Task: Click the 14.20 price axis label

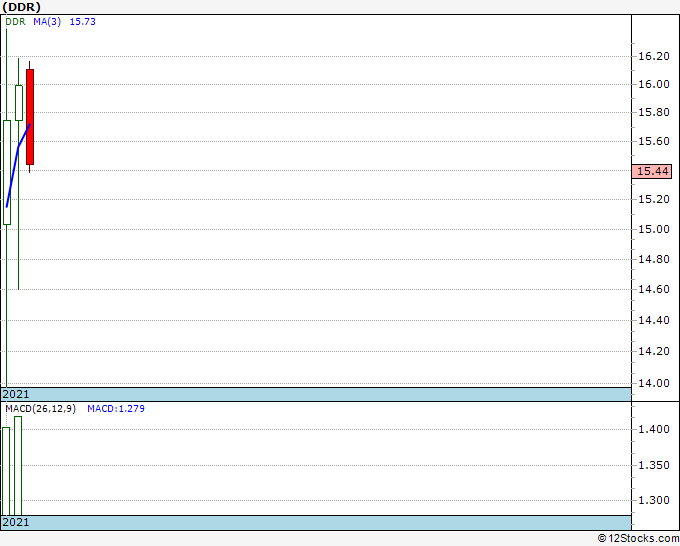Action: click(654, 351)
